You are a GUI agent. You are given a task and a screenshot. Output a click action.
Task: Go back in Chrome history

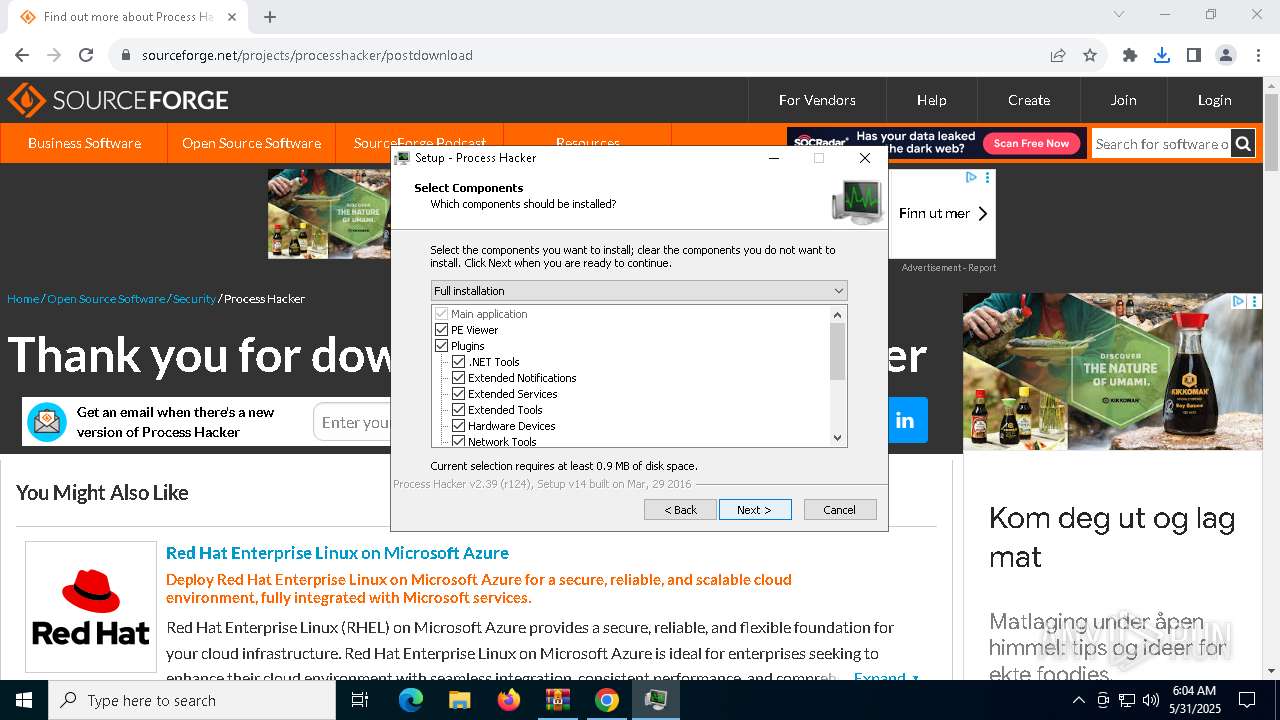click(22, 55)
